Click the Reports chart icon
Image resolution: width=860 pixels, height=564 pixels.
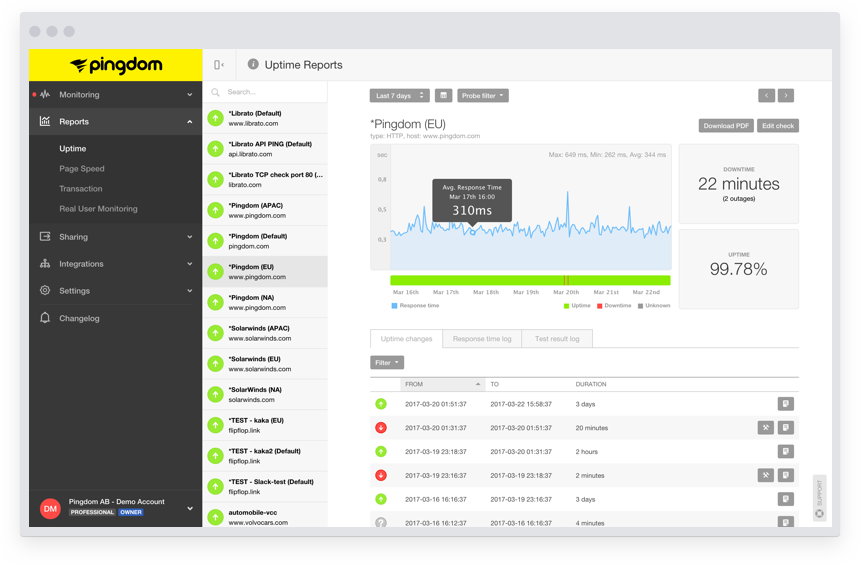coord(45,121)
